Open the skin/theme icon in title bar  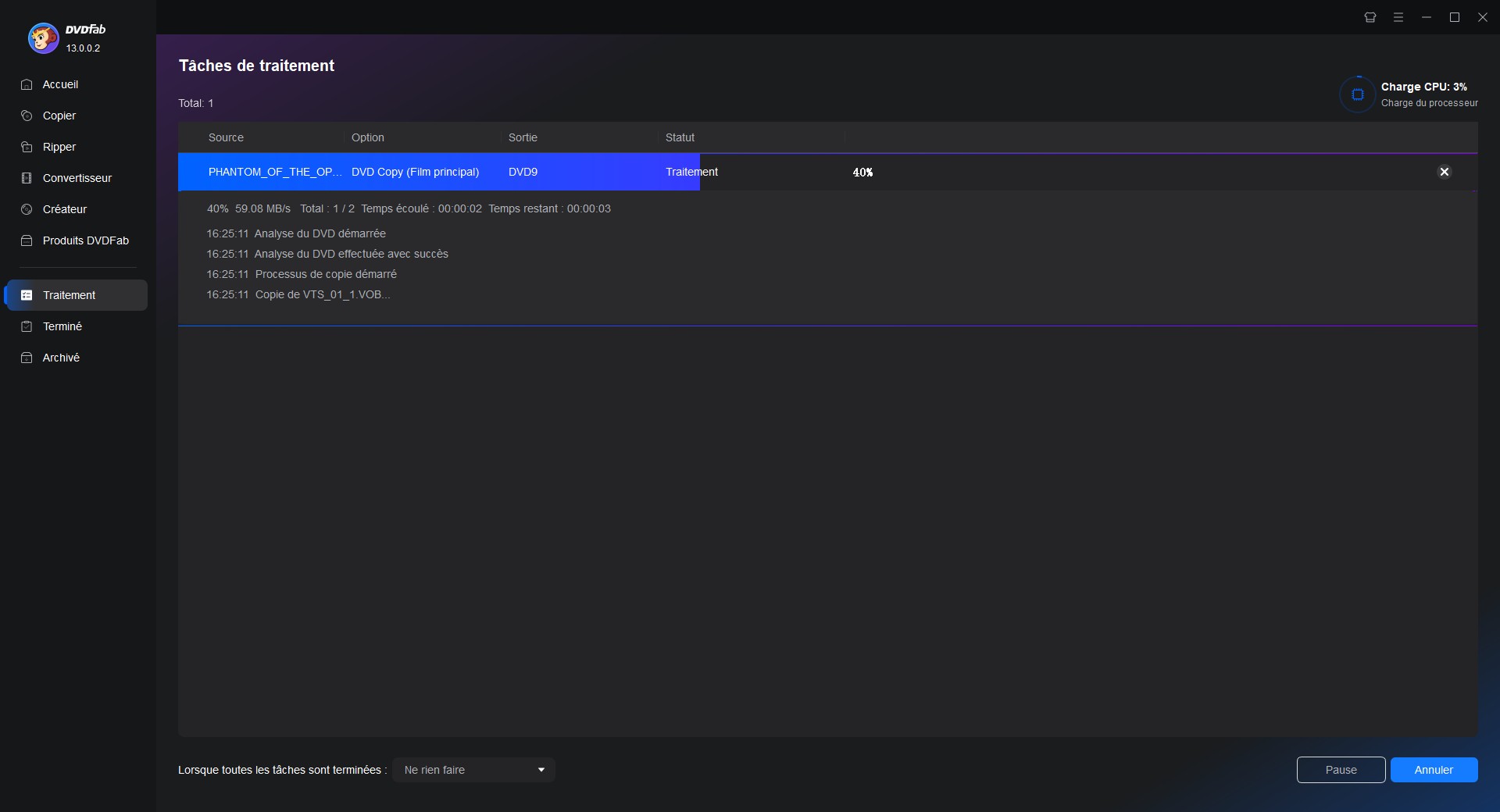(x=1370, y=17)
